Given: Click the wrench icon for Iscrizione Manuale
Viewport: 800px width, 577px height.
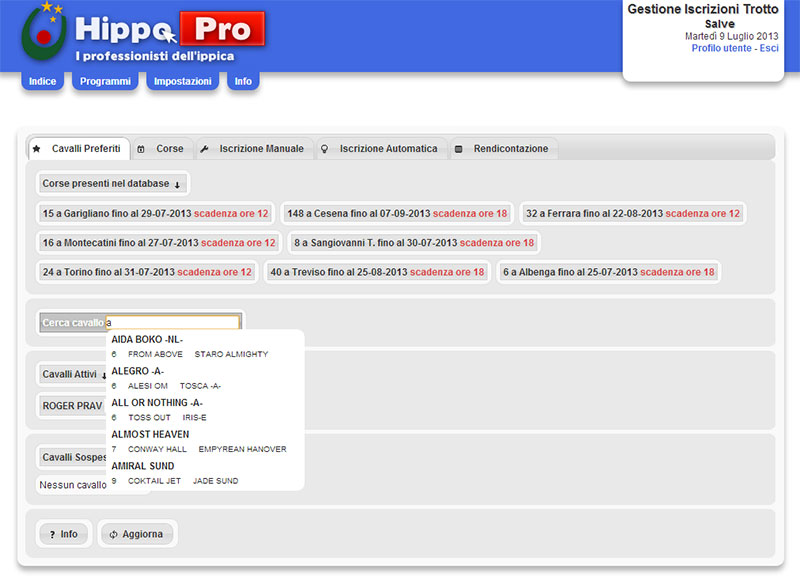Looking at the screenshot, I should [204, 149].
